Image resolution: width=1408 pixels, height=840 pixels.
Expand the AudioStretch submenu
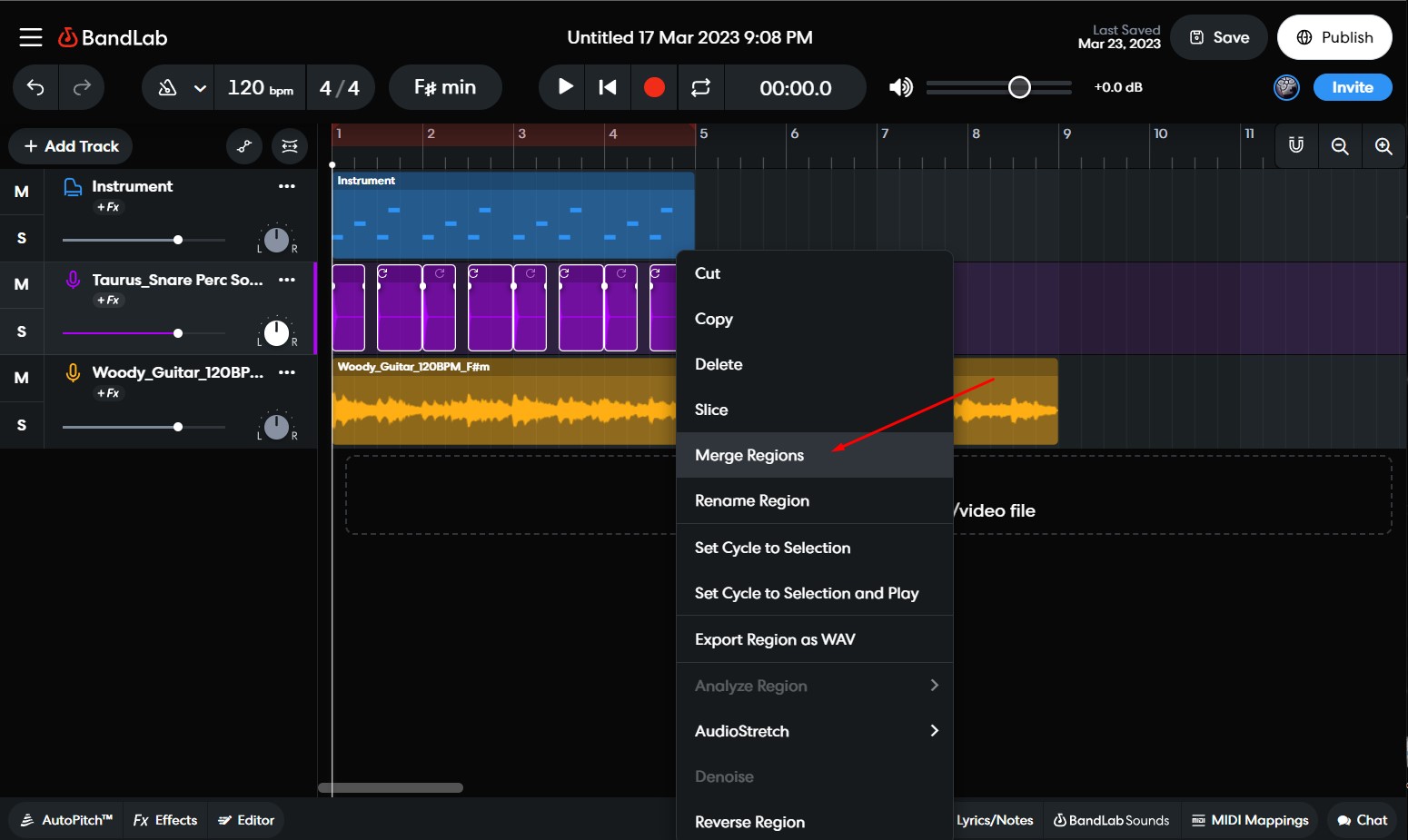pos(815,731)
